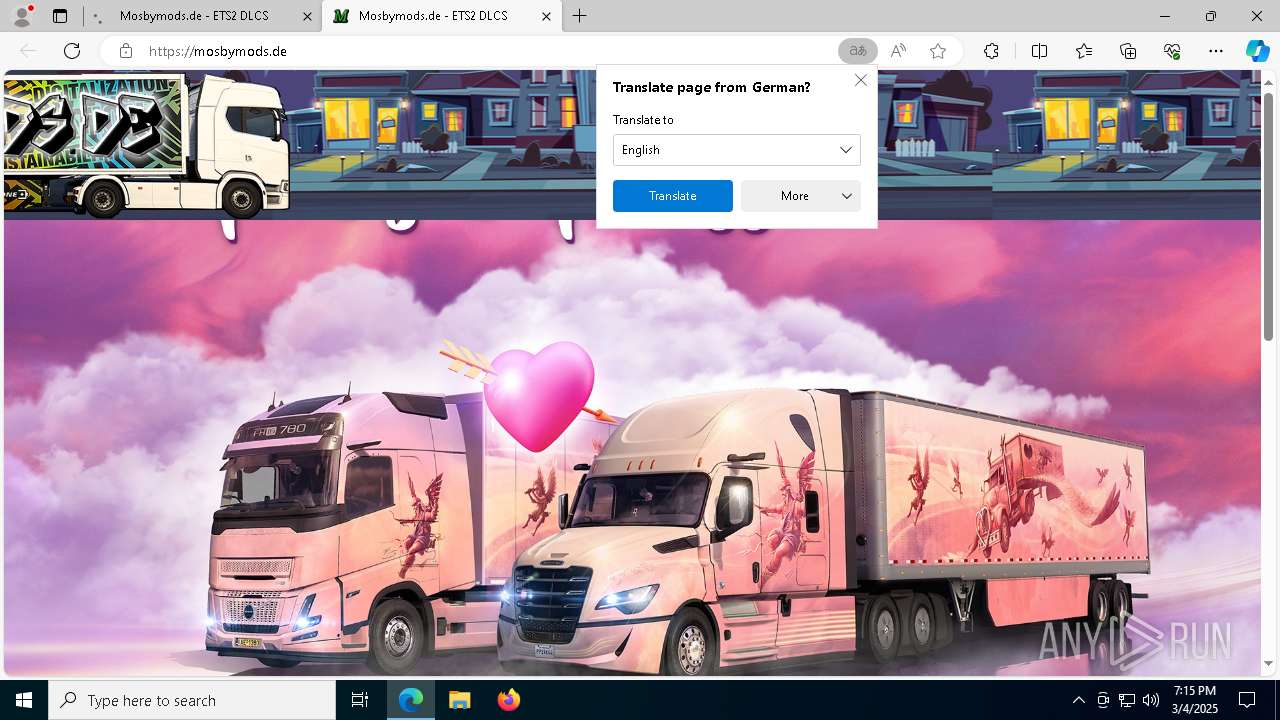Open Windows Start menu
The image size is (1280, 720).
point(24,700)
